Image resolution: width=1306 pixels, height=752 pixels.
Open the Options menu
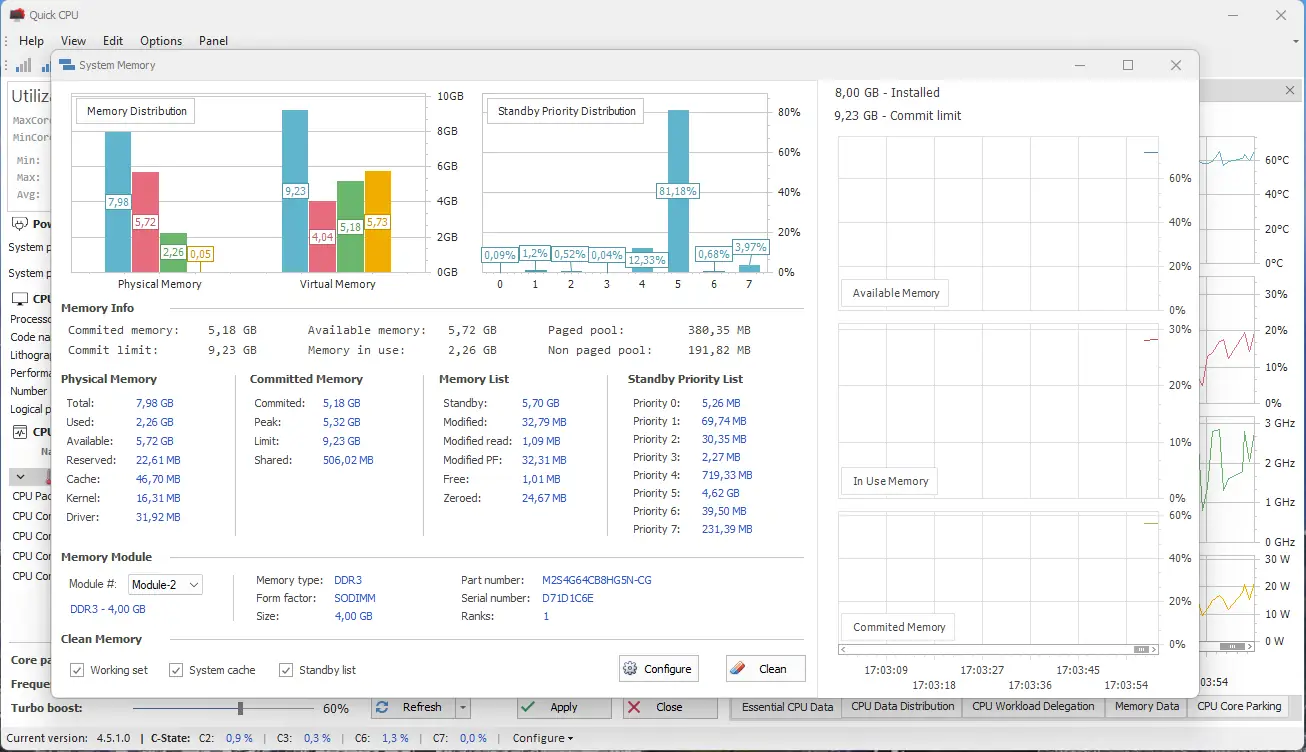pos(161,41)
